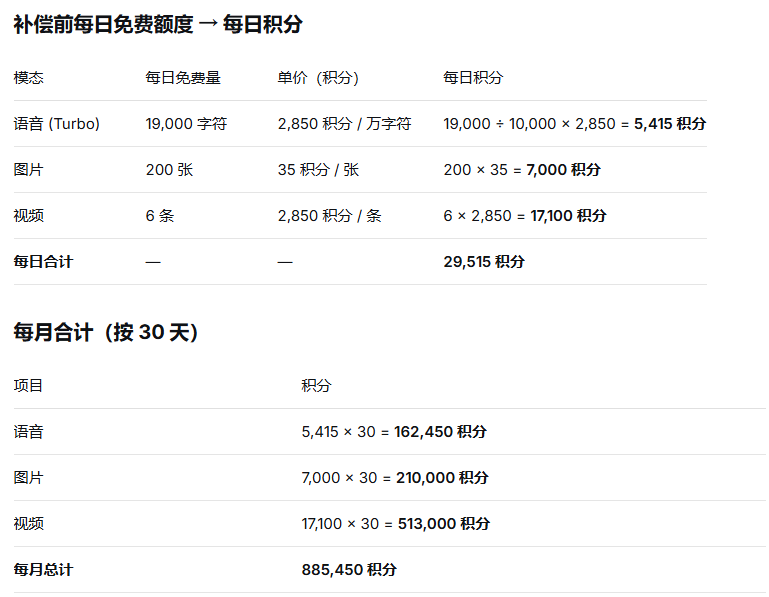Click the 6 × 2,850 = 17,100 积分 cell
Viewport: 769px width, 597px height.
click(525, 216)
